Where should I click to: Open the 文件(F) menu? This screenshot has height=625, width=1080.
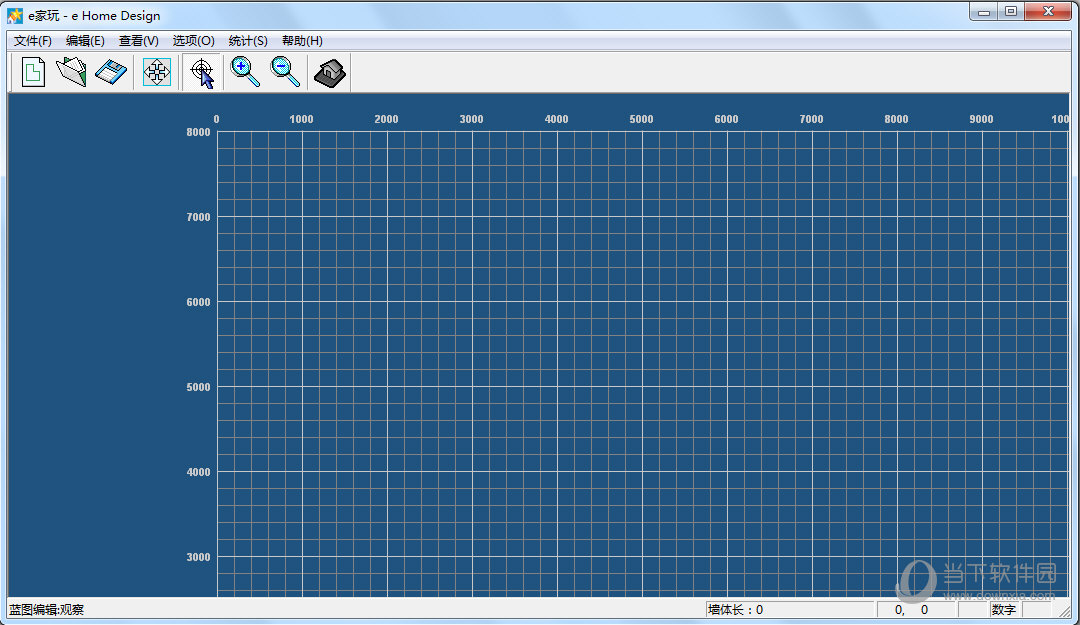coord(33,41)
